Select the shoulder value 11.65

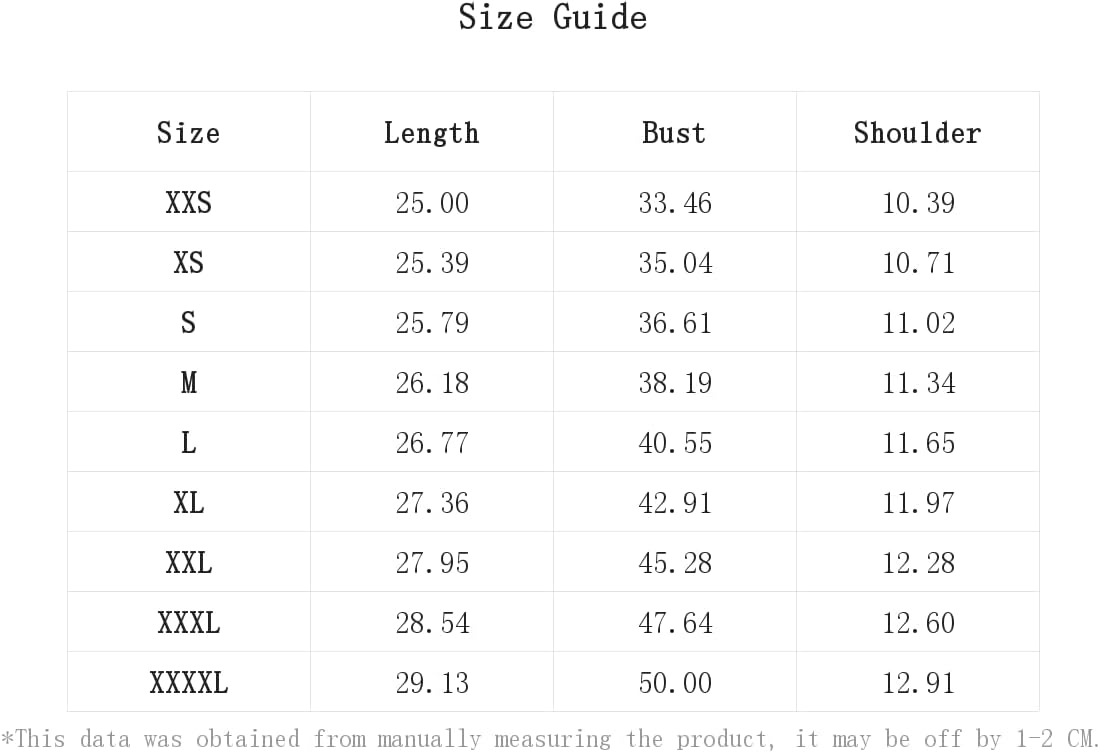pyautogui.click(x=918, y=443)
